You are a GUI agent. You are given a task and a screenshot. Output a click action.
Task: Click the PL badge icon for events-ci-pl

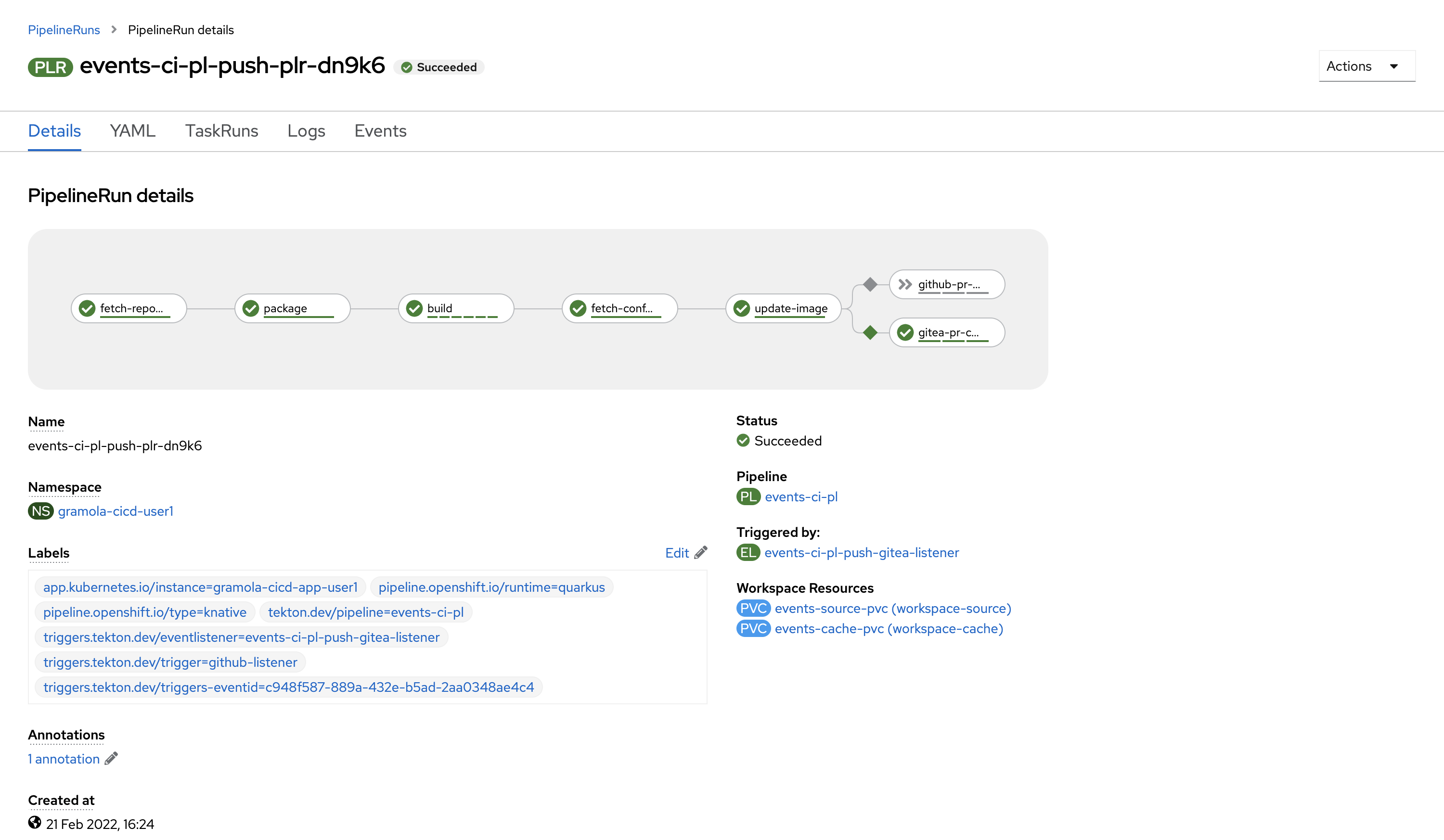pos(748,496)
